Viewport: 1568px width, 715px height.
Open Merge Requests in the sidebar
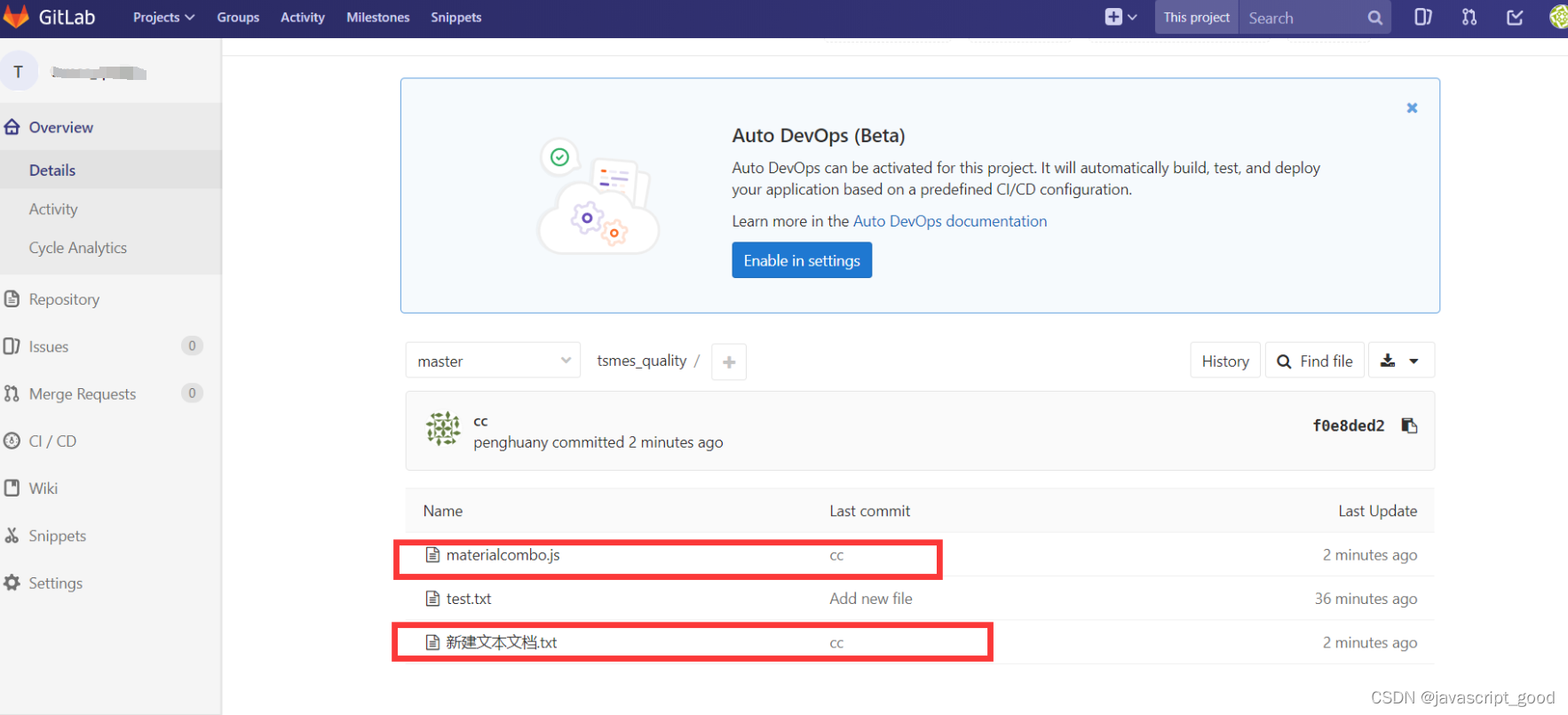click(83, 393)
